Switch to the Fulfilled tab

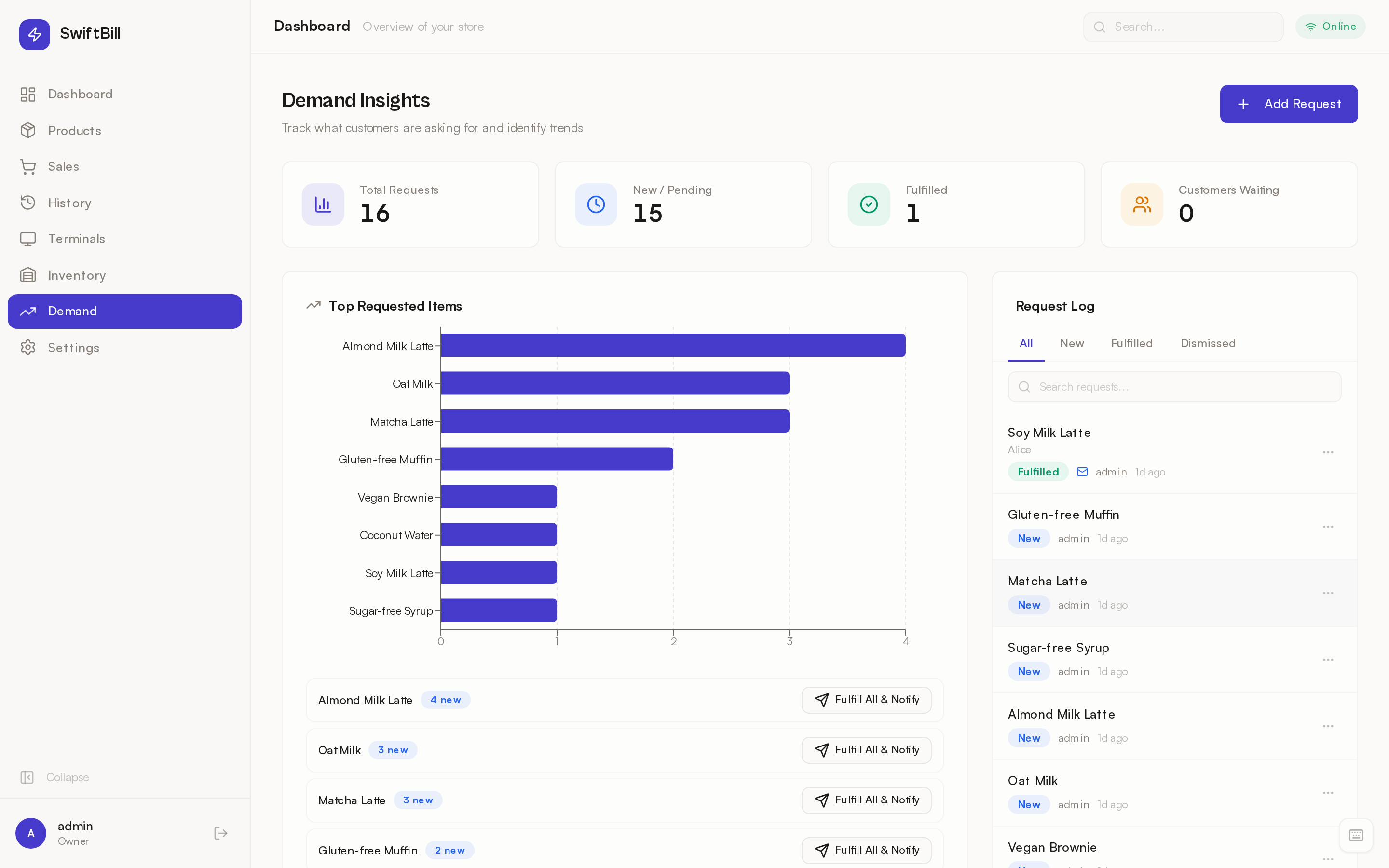click(1131, 343)
